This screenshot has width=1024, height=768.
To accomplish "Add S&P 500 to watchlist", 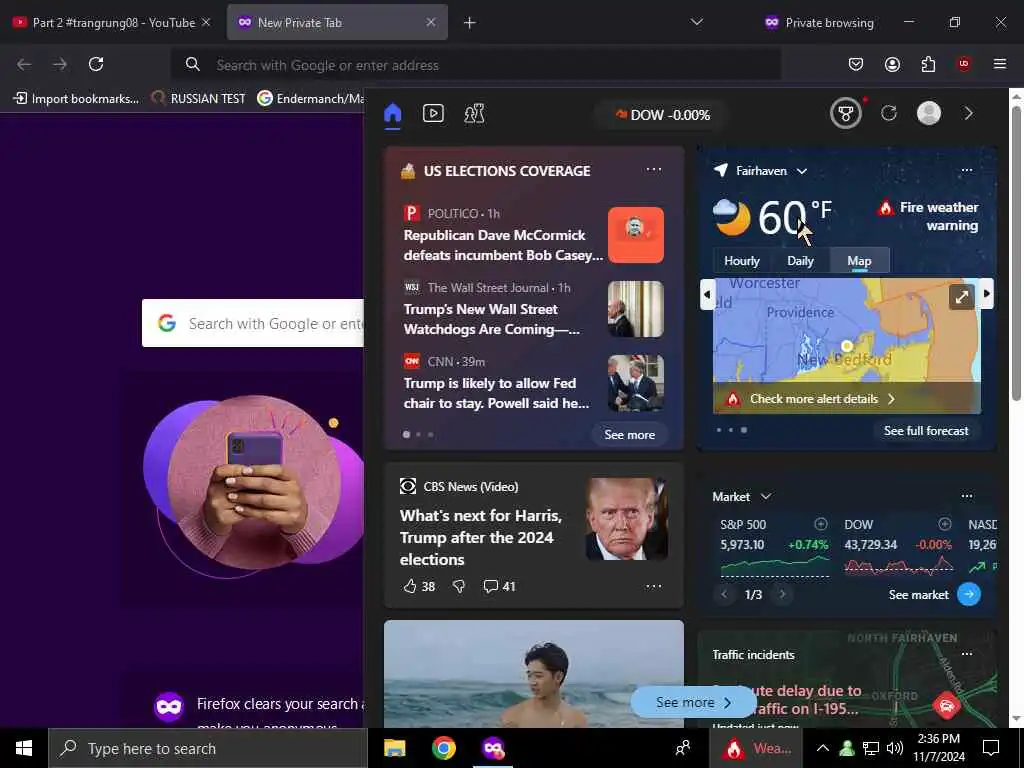I will pyautogui.click(x=821, y=524).
